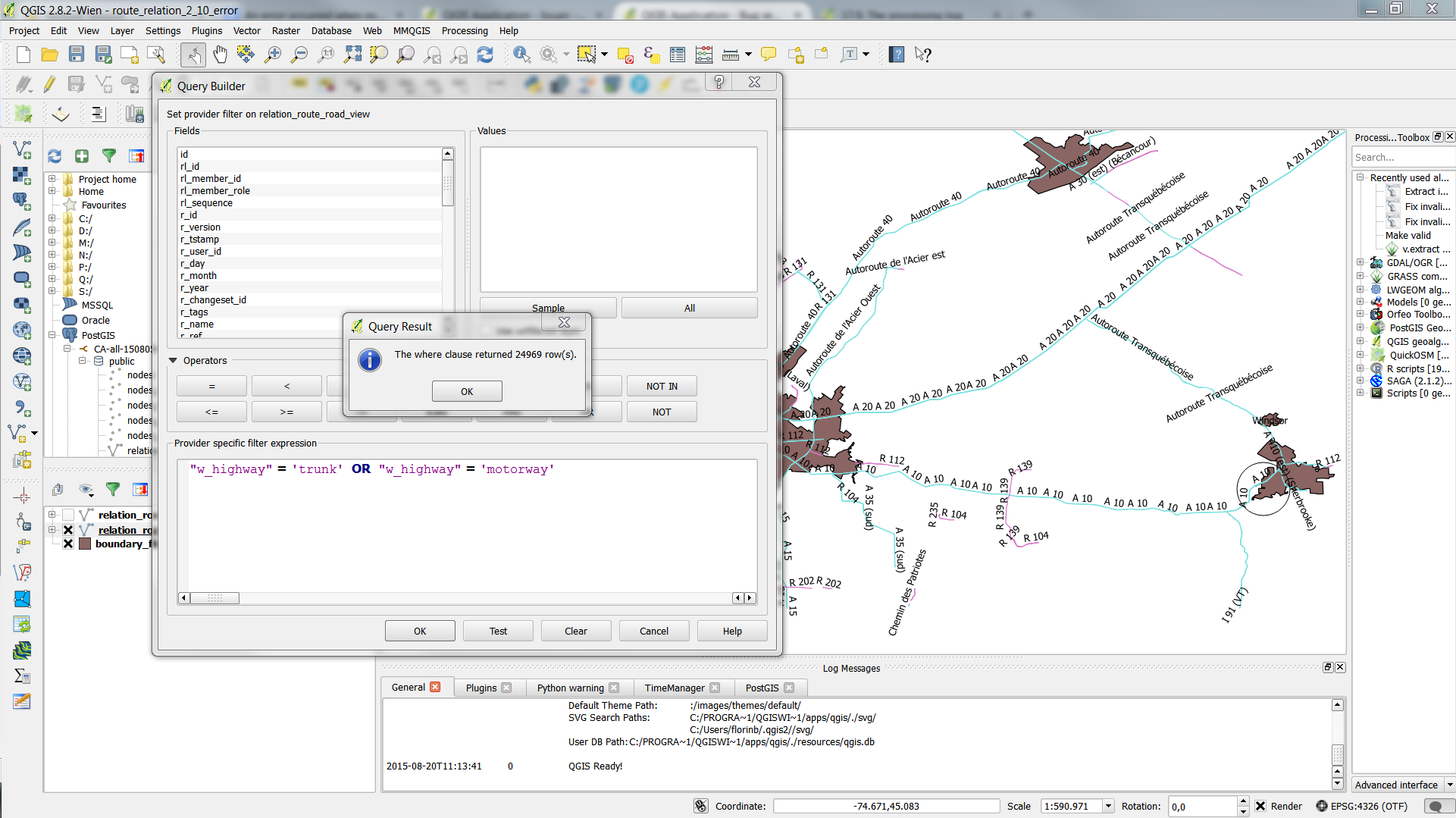Expand the SAGA (2.1.2) toolbox group
Viewport: 1456px width, 818px height.
point(1360,381)
